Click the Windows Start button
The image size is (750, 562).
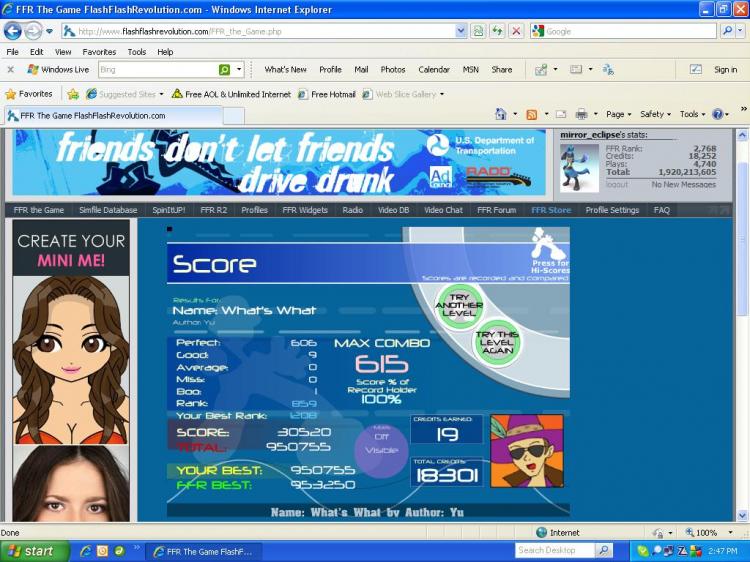(34, 551)
